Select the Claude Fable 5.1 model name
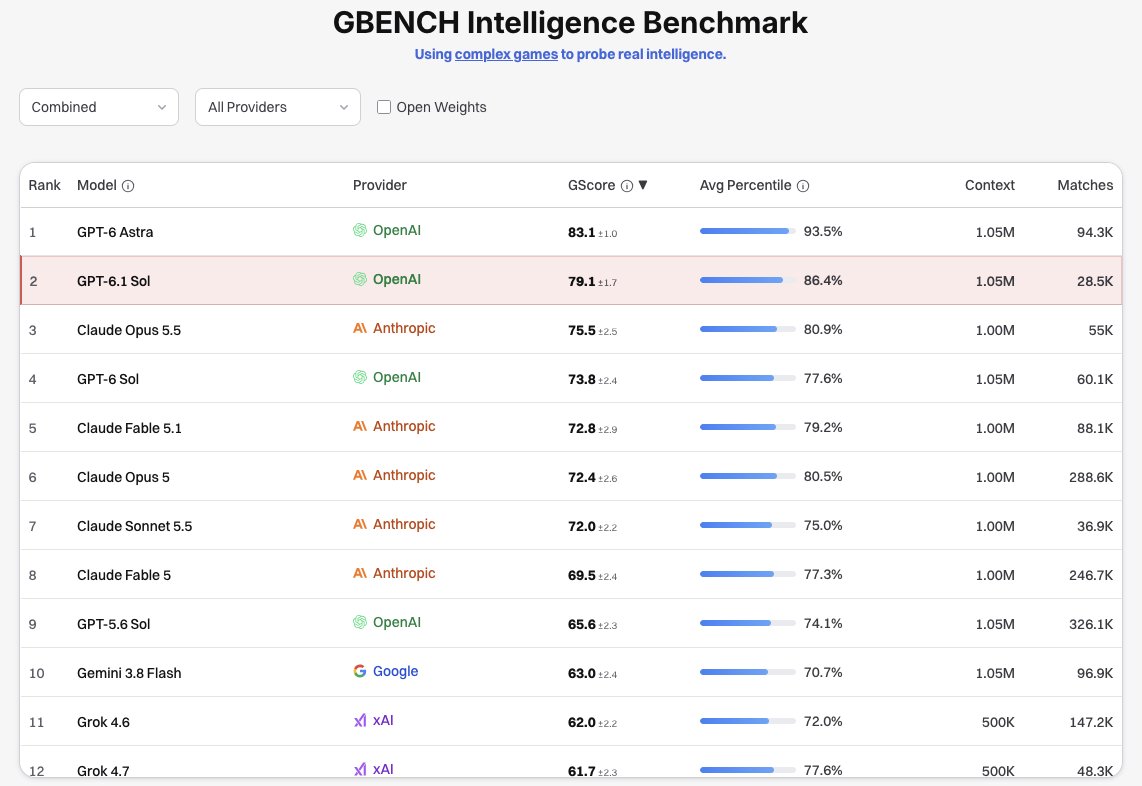Screen dimensions: 1142x786 click(130, 428)
